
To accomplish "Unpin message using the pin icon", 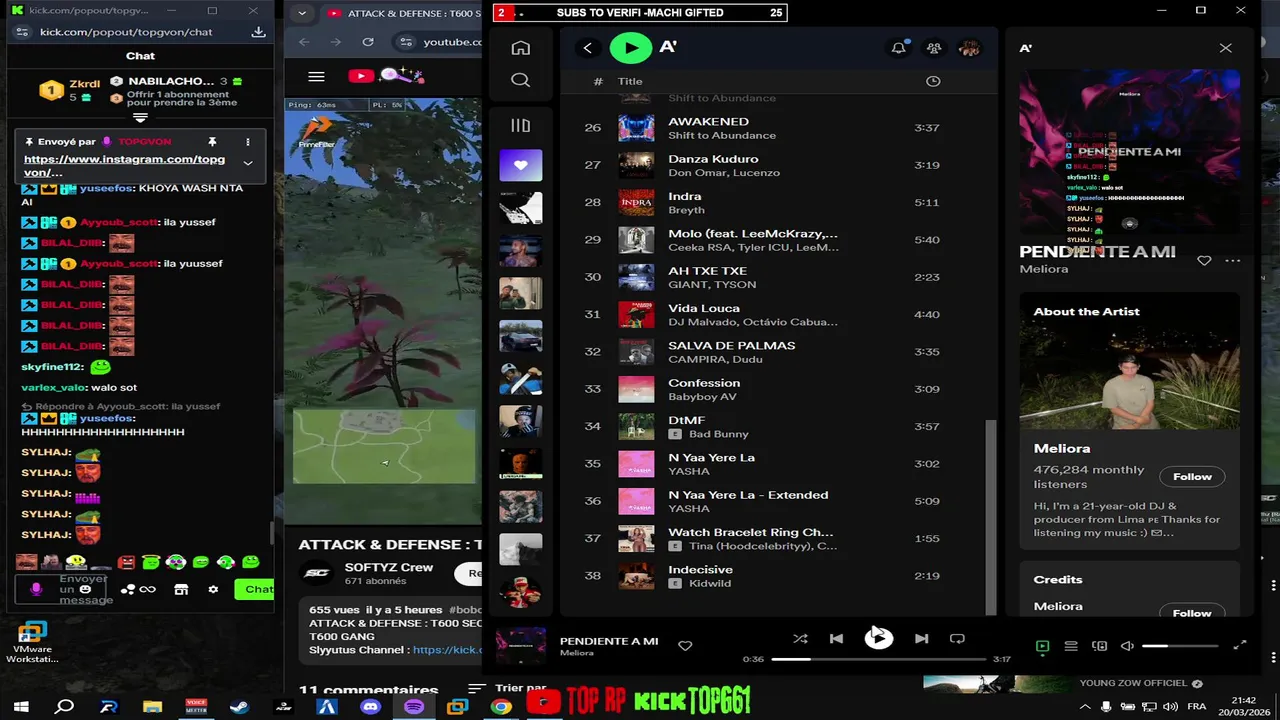I will (x=212, y=142).
